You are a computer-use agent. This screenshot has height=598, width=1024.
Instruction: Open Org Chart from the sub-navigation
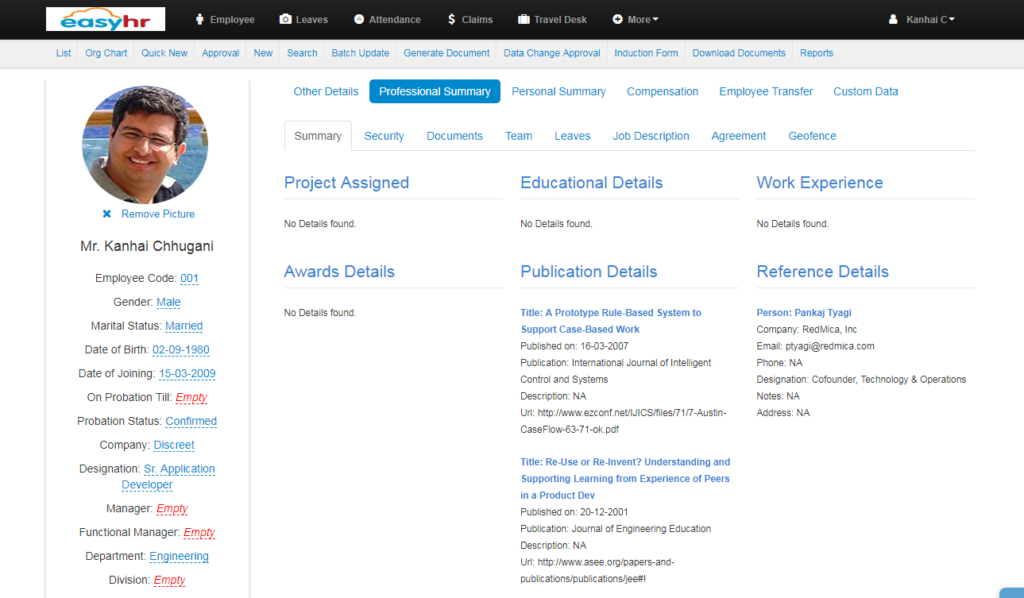click(105, 53)
